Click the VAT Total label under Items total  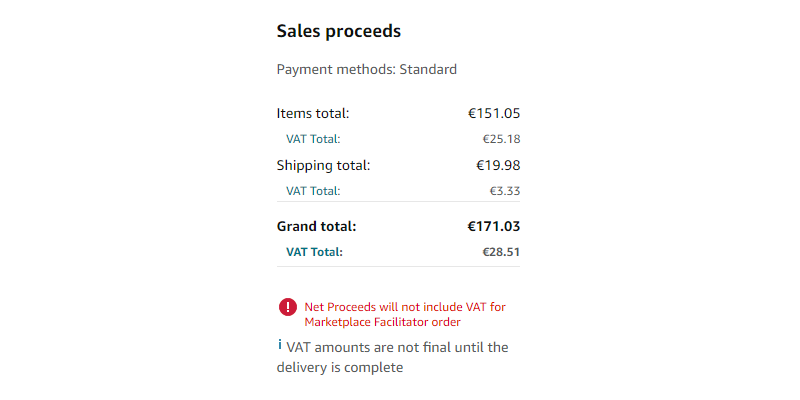[313, 139]
